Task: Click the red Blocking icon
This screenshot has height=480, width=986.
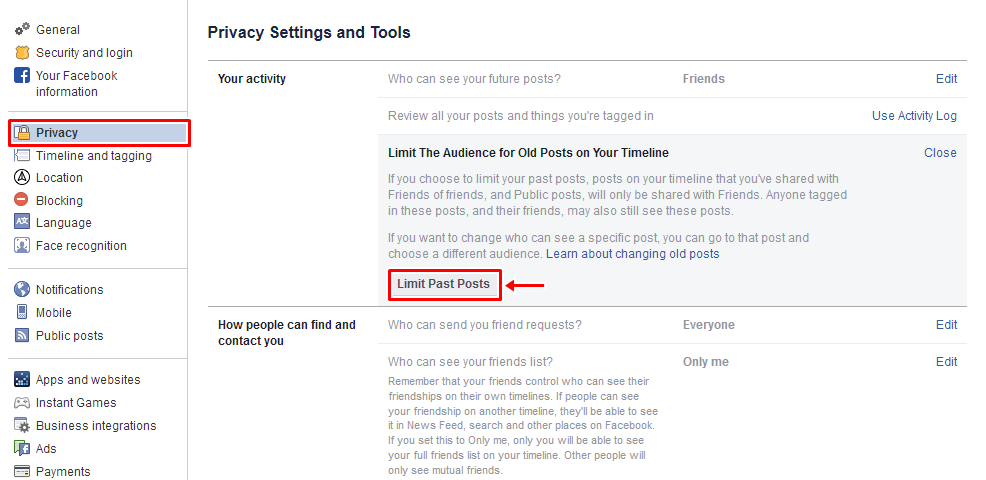Action: coord(22,200)
